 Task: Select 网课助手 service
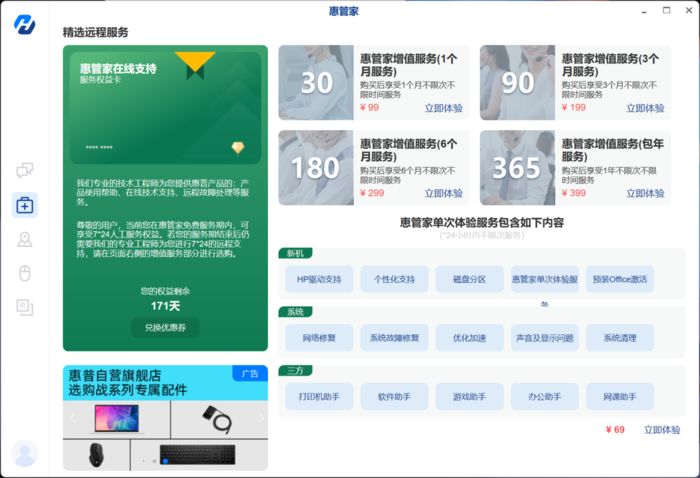pyautogui.click(x=620, y=396)
